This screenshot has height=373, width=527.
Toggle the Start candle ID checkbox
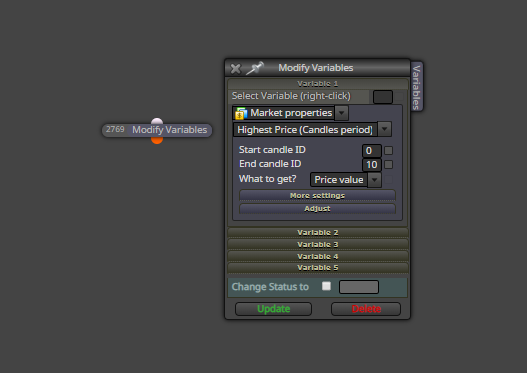[x=388, y=151]
